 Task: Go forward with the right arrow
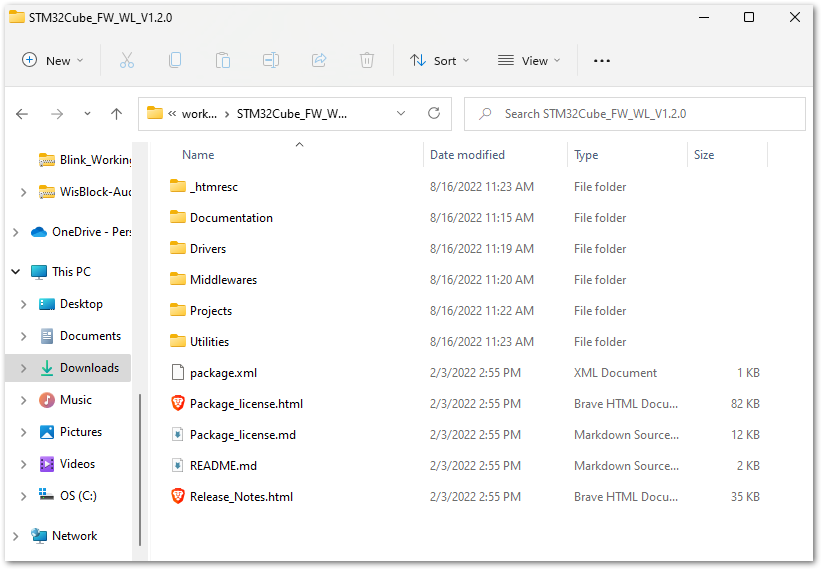[57, 114]
